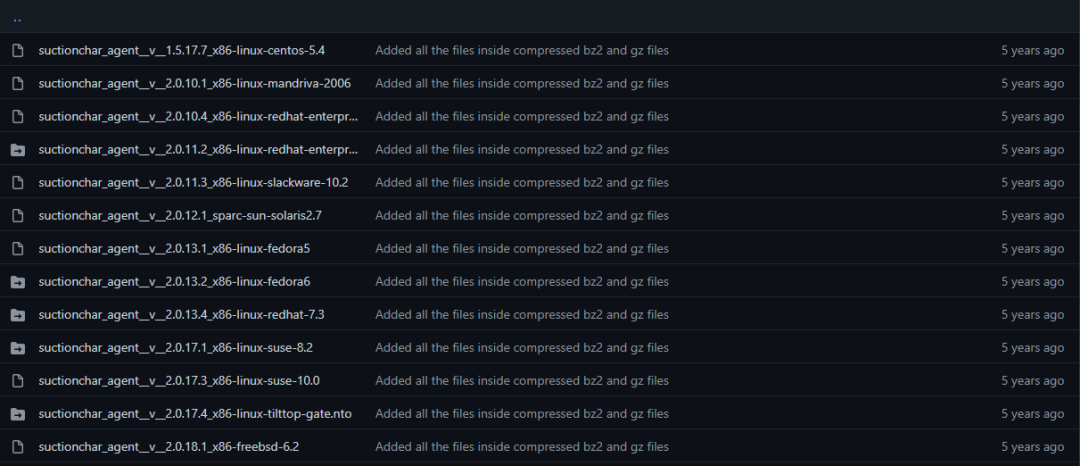The height and width of the screenshot is (466, 1080).
Task: Click '5 years ago' timestamp on slackware row
Action: [x=1032, y=182]
